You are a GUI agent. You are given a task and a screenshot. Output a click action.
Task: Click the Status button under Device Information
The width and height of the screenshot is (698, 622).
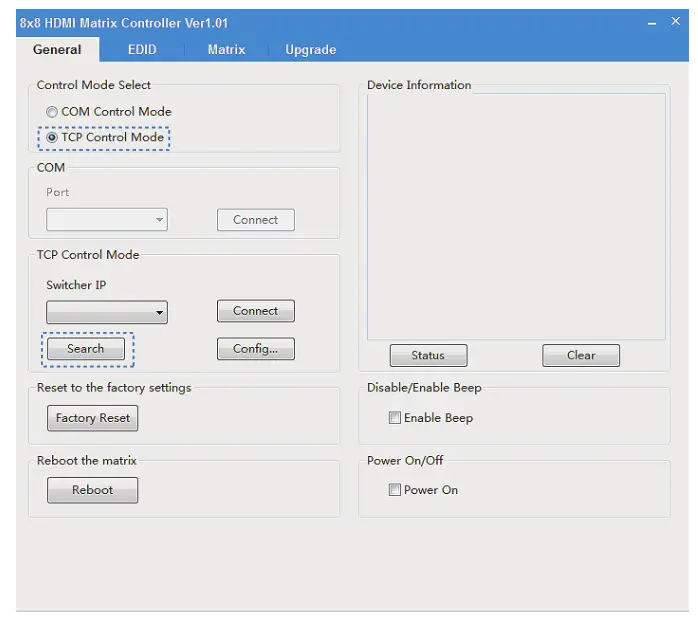click(x=428, y=355)
